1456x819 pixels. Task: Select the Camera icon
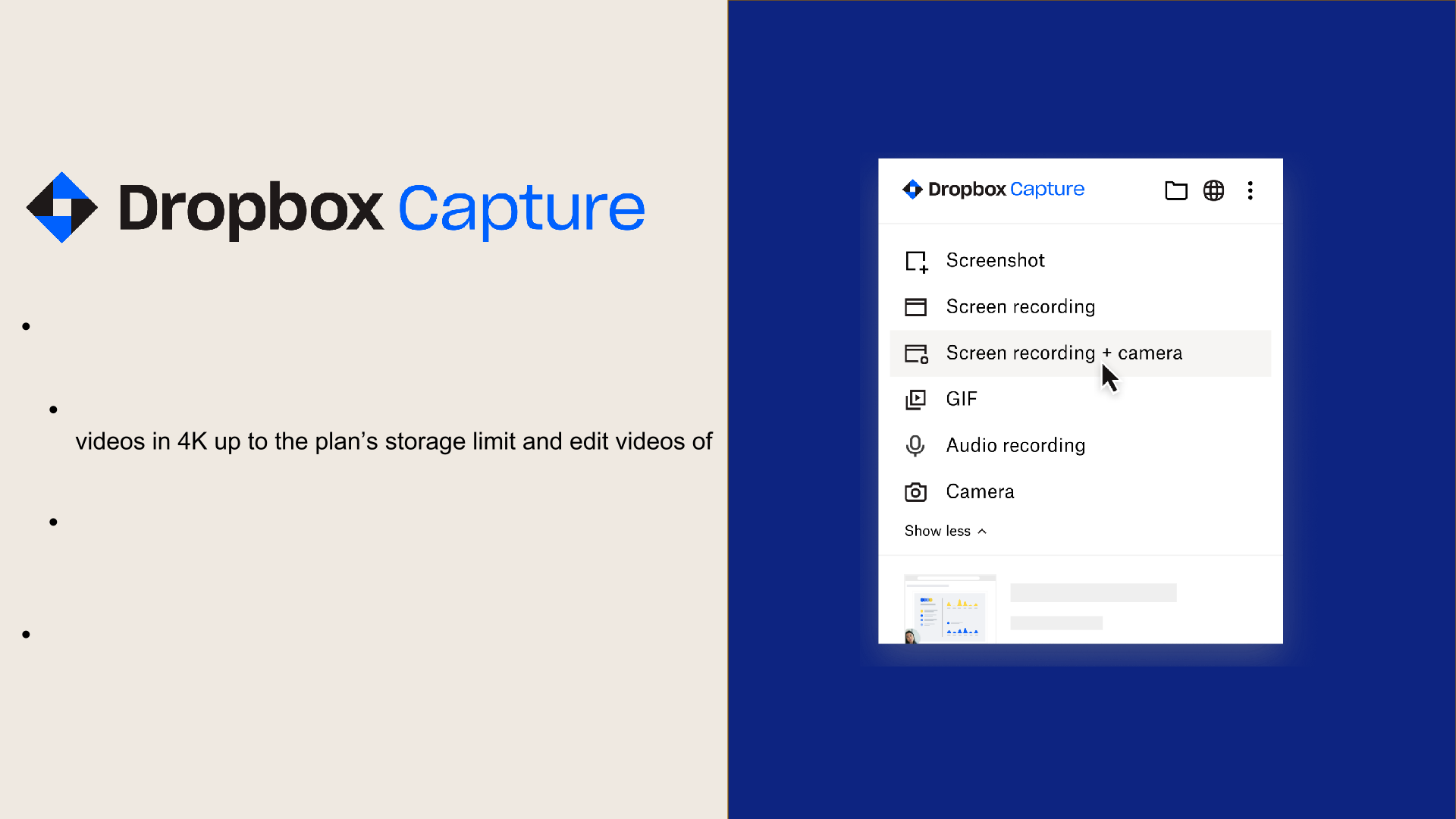click(915, 491)
